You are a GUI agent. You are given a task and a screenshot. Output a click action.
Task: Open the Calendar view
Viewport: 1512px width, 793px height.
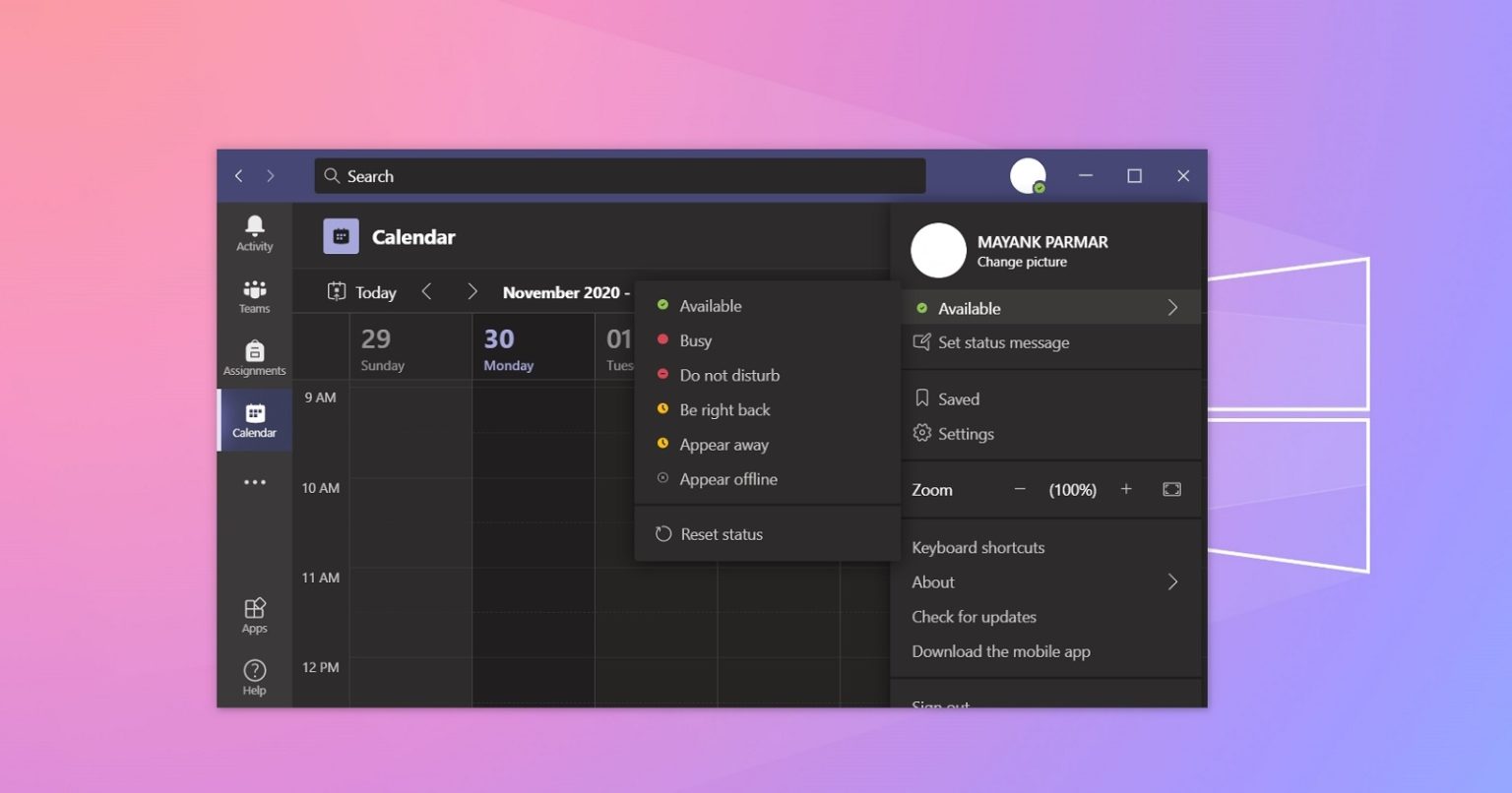point(254,420)
